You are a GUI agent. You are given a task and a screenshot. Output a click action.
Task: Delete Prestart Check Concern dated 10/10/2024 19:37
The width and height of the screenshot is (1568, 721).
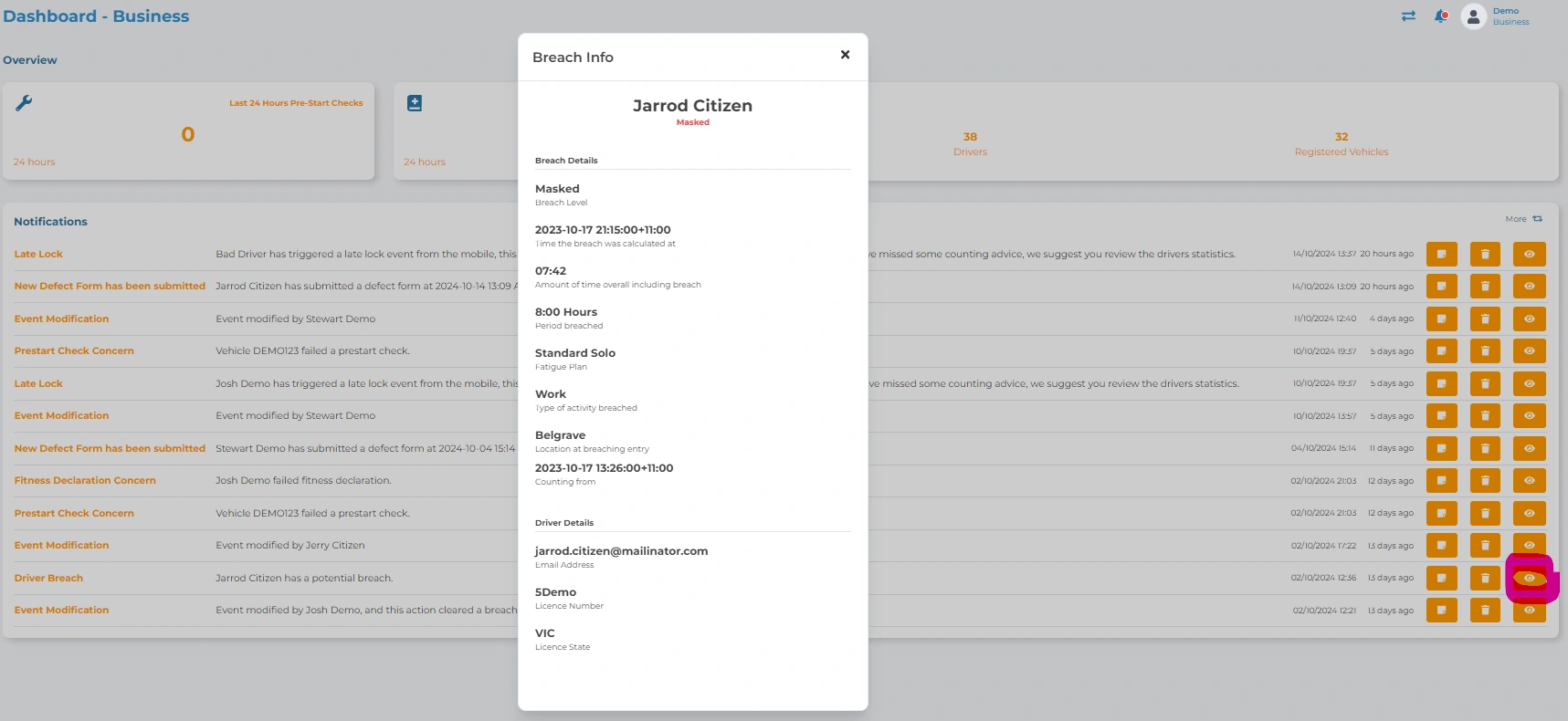pos(1486,351)
